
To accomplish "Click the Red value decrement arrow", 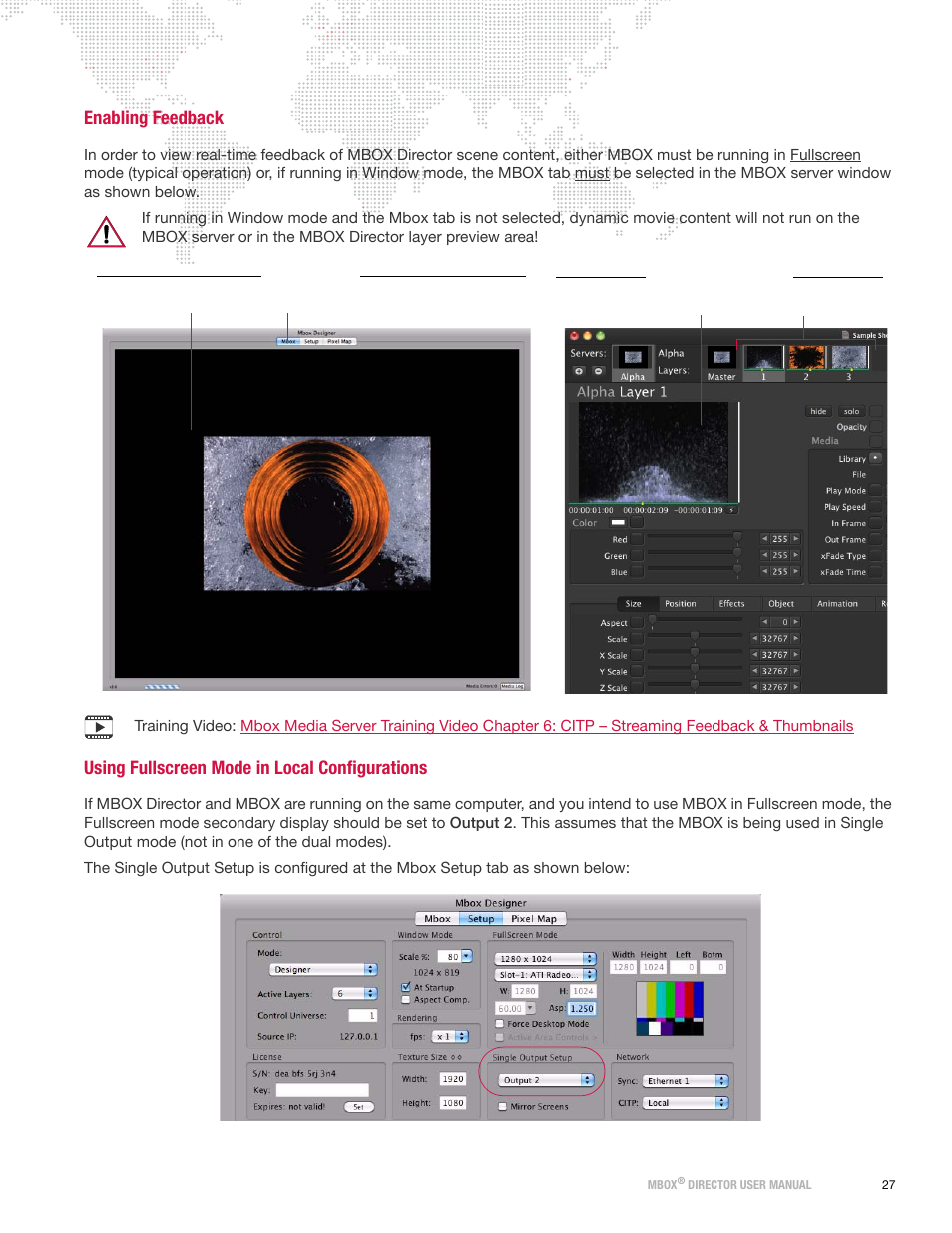I will (765, 539).
